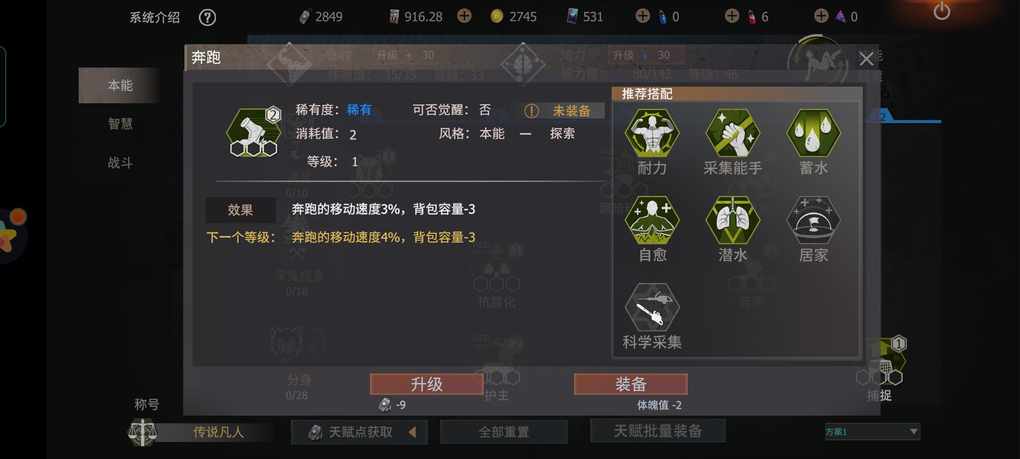
Task: Click the 奔跑 talent hexagon icon
Action: (x=254, y=133)
